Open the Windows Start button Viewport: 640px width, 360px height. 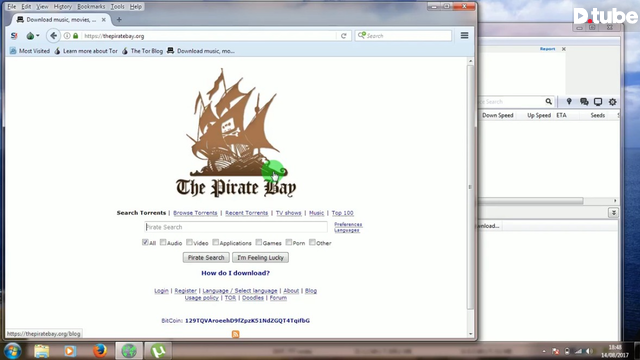click(x=13, y=351)
